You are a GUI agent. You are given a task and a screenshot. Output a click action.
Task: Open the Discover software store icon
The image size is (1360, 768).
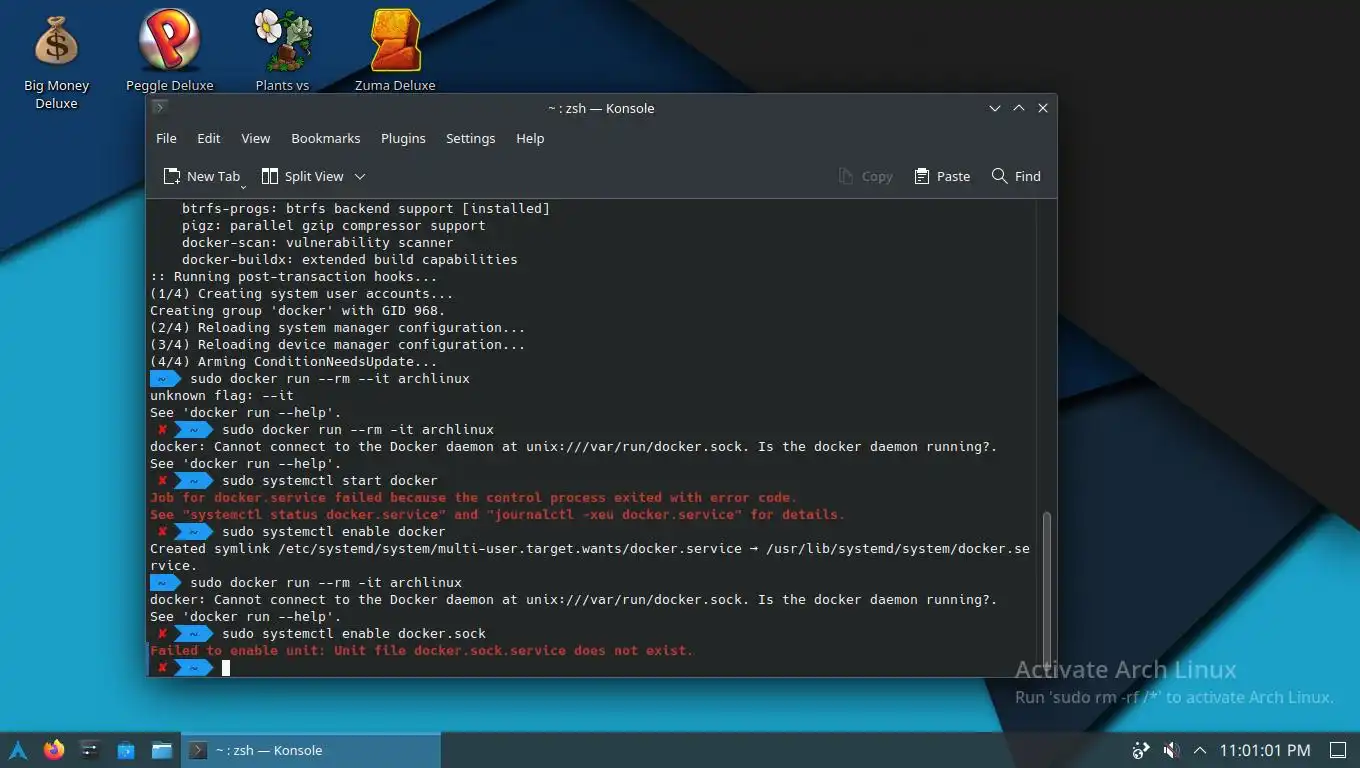coord(126,750)
